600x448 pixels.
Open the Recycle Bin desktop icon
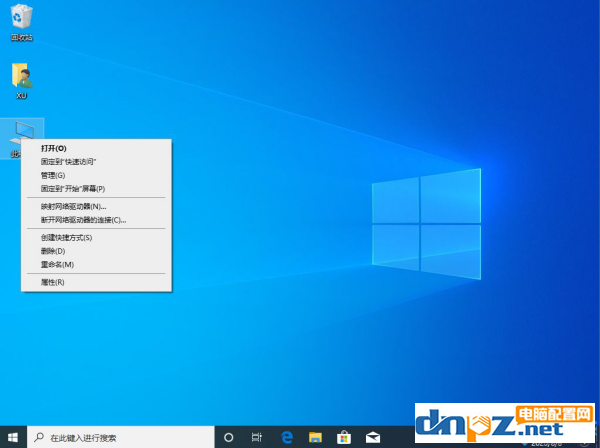click(x=21, y=22)
